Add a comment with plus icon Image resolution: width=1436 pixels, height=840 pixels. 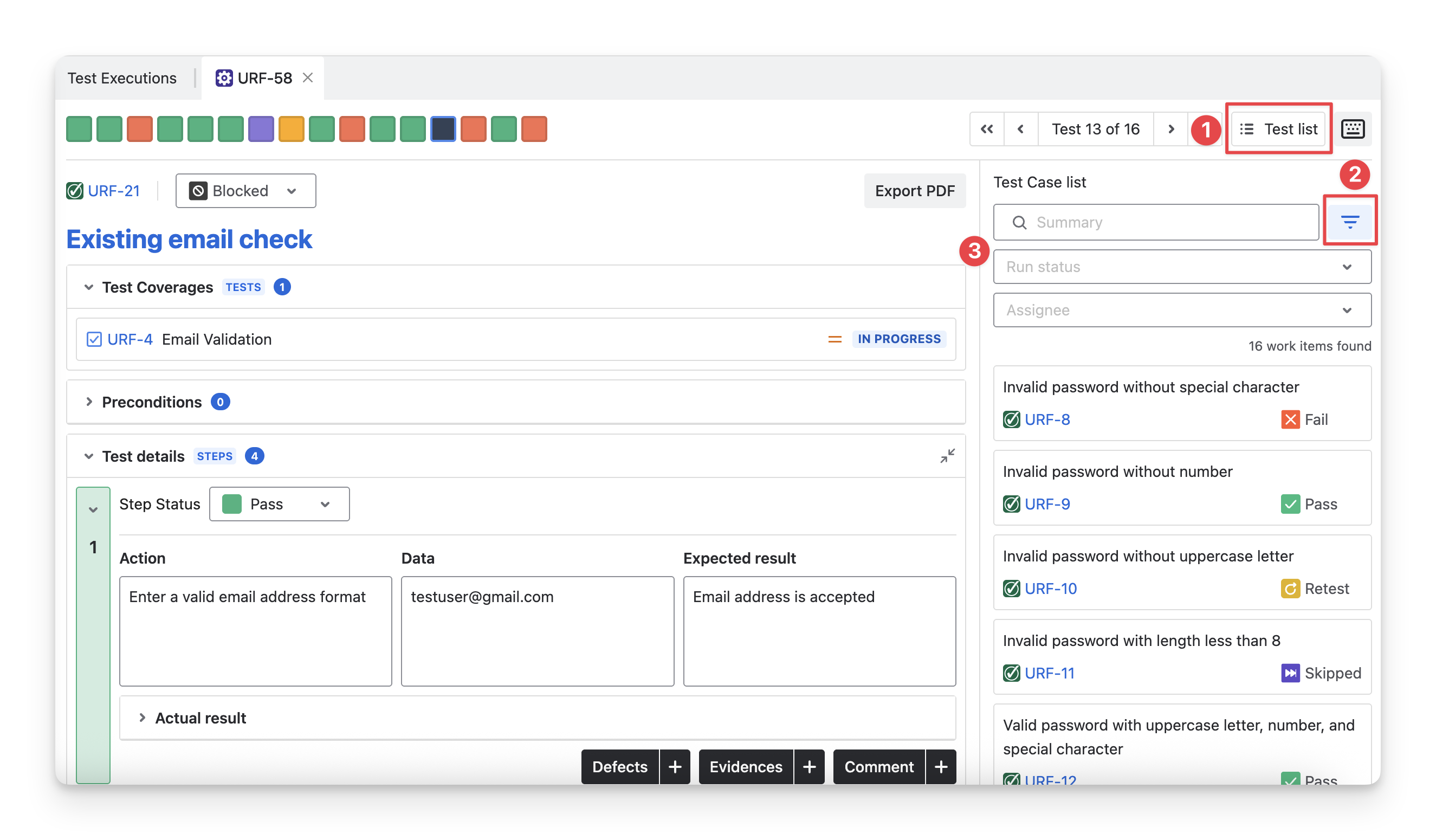point(941,766)
